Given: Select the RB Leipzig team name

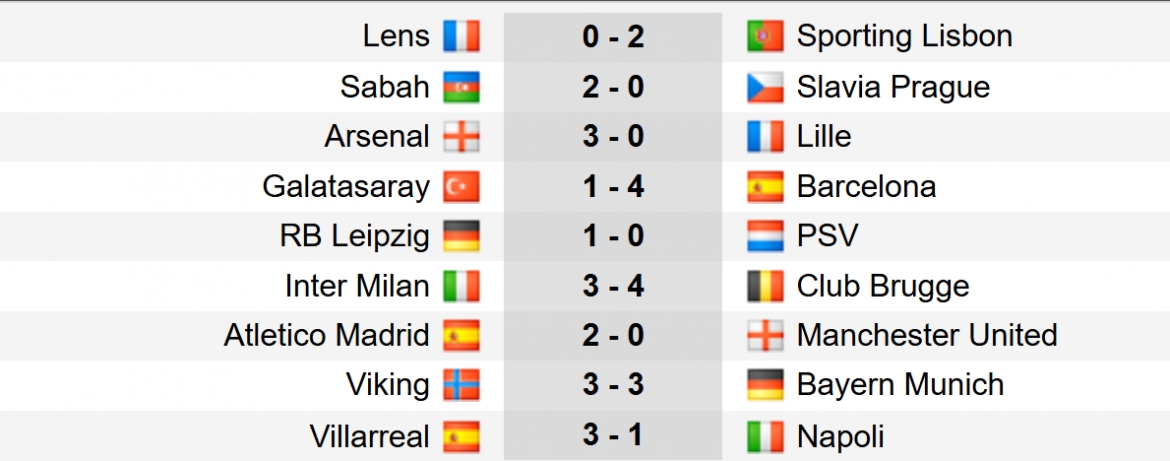Looking at the screenshot, I should pos(355,236).
